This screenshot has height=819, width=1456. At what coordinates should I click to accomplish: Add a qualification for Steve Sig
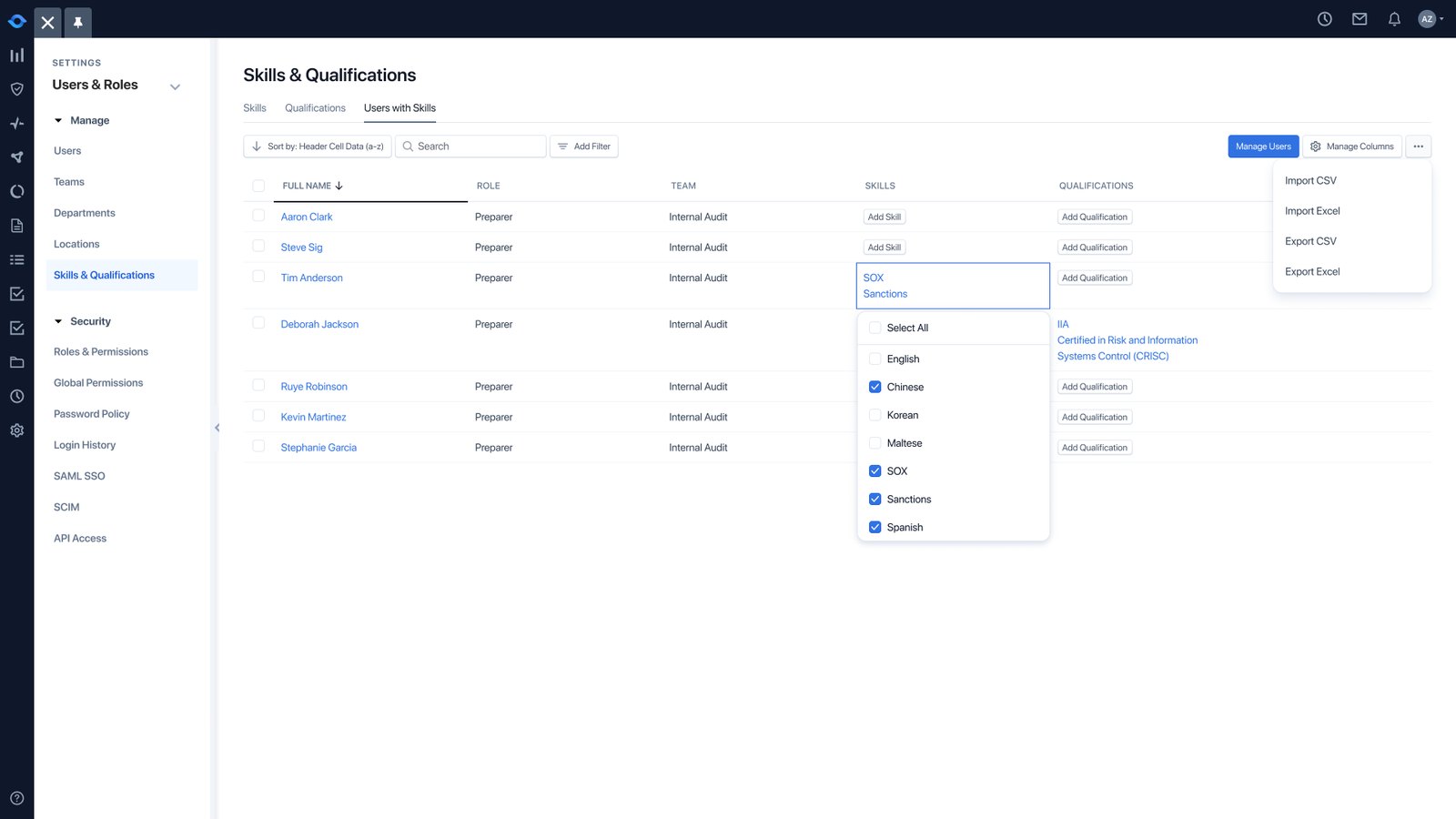(x=1095, y=248)
